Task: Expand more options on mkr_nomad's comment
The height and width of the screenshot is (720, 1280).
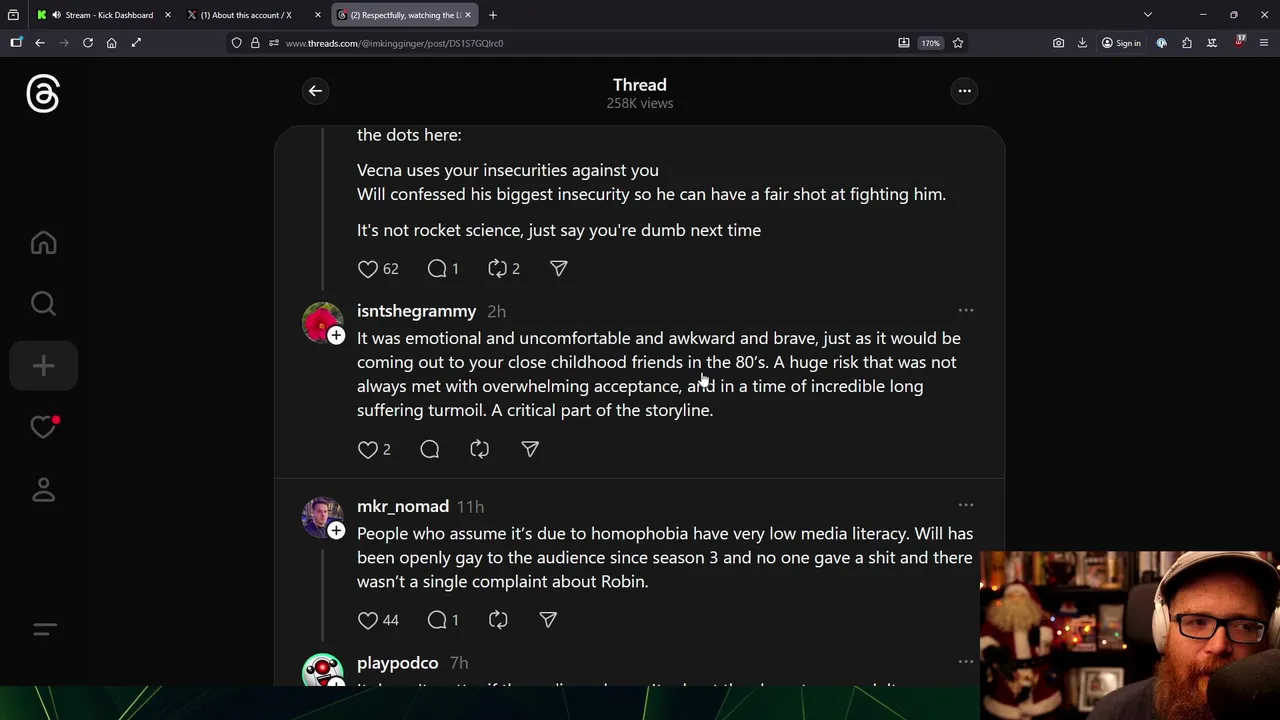Action: (966, 506)
